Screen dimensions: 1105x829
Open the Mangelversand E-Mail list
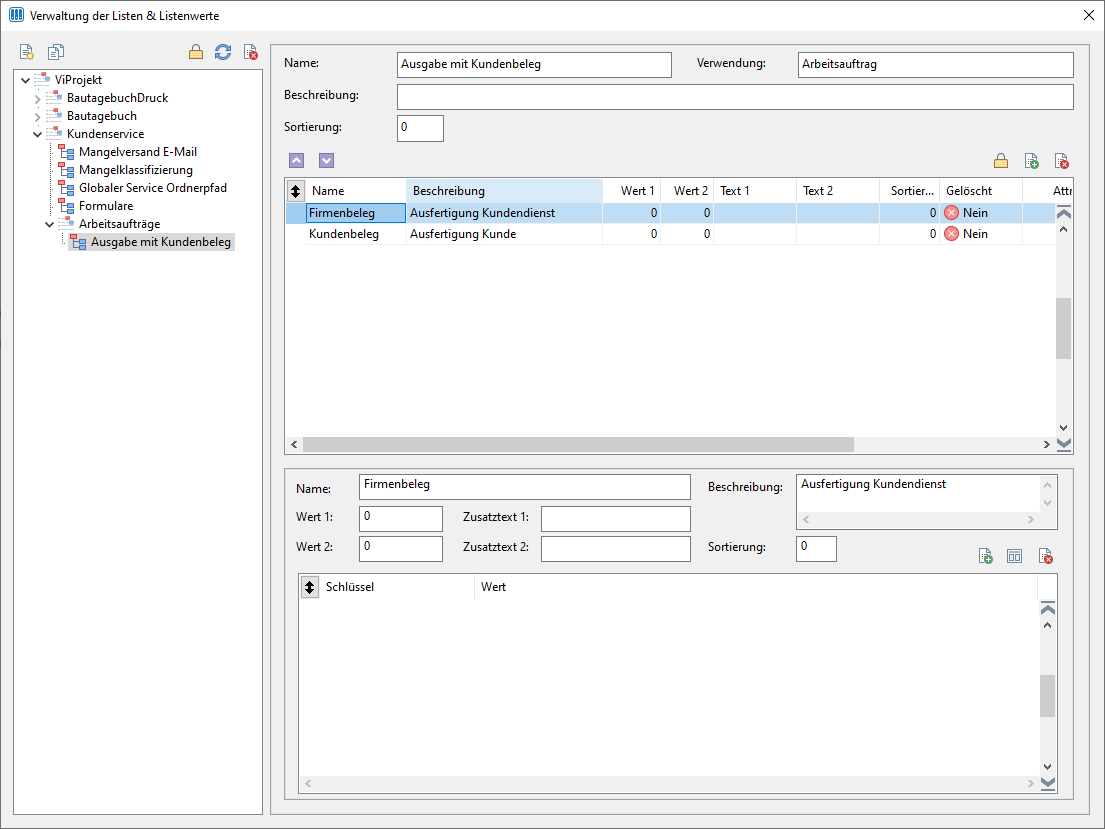(137, 152)
